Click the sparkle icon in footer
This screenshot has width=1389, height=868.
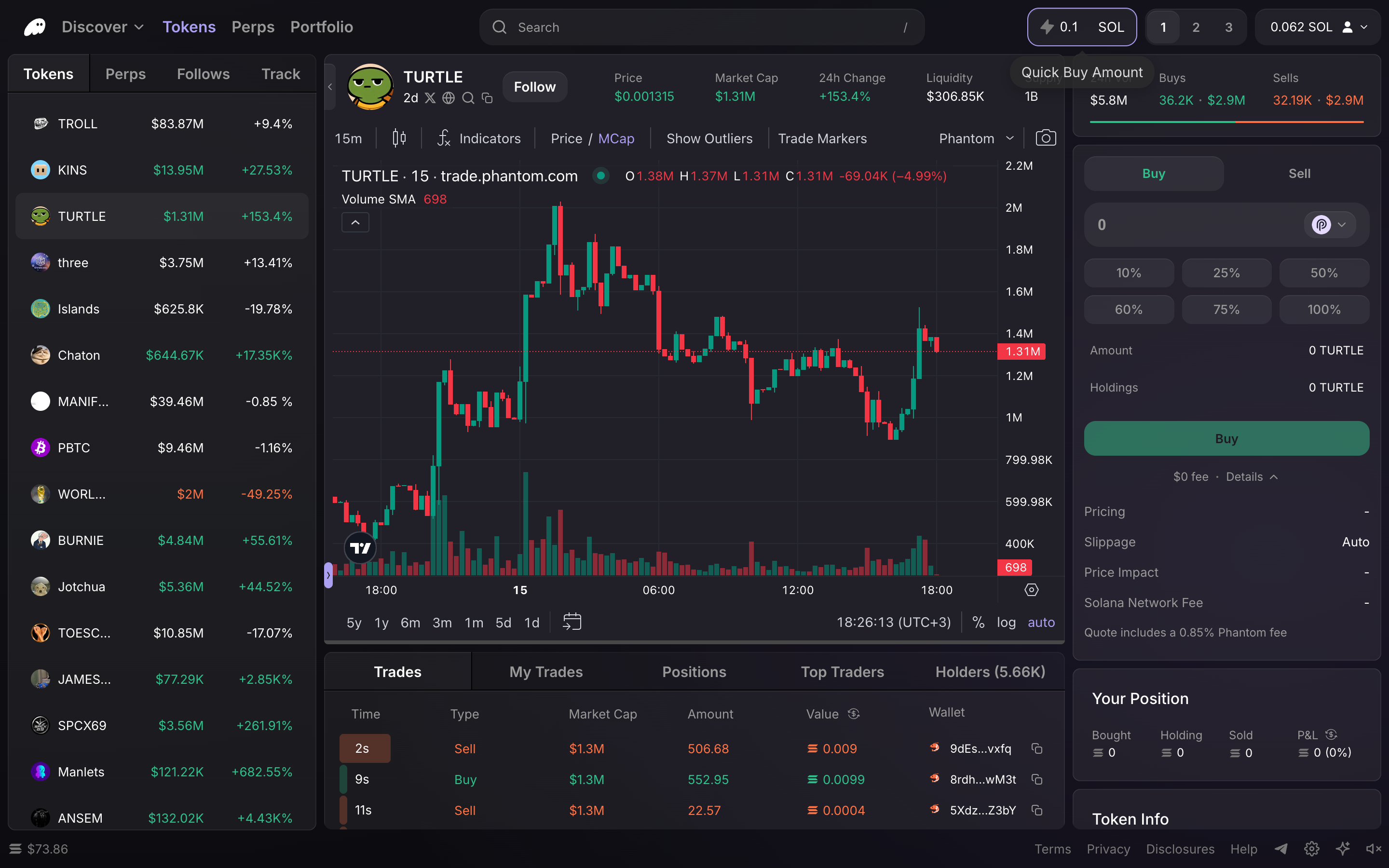1343,849
